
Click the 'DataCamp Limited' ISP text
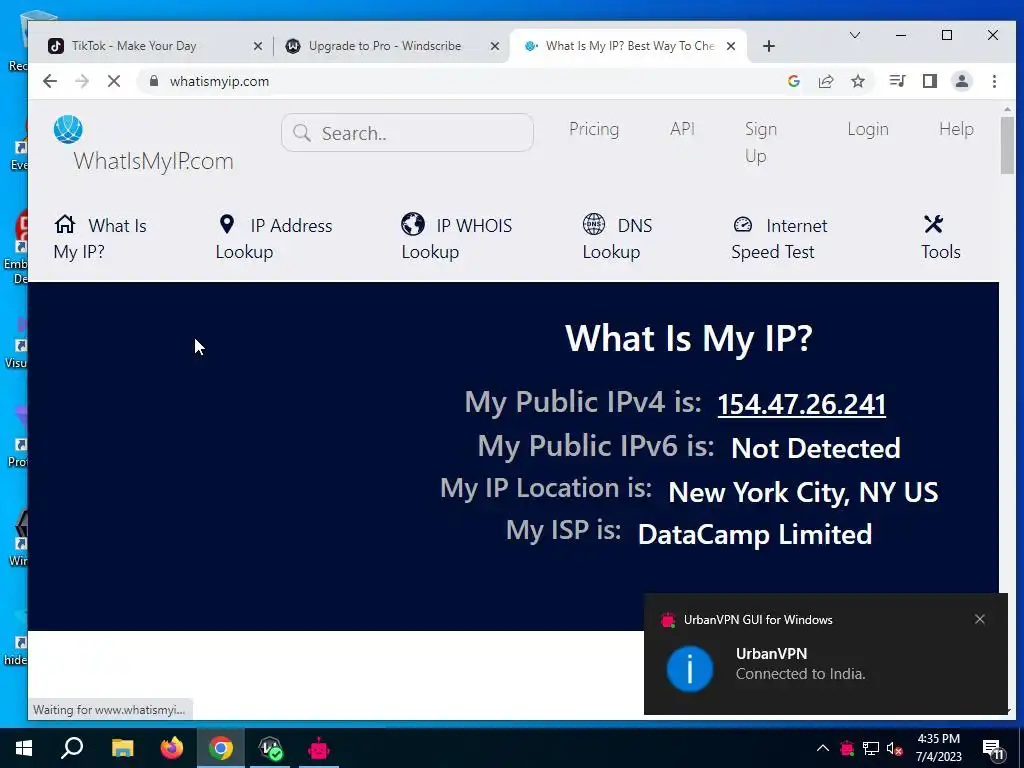755,534
